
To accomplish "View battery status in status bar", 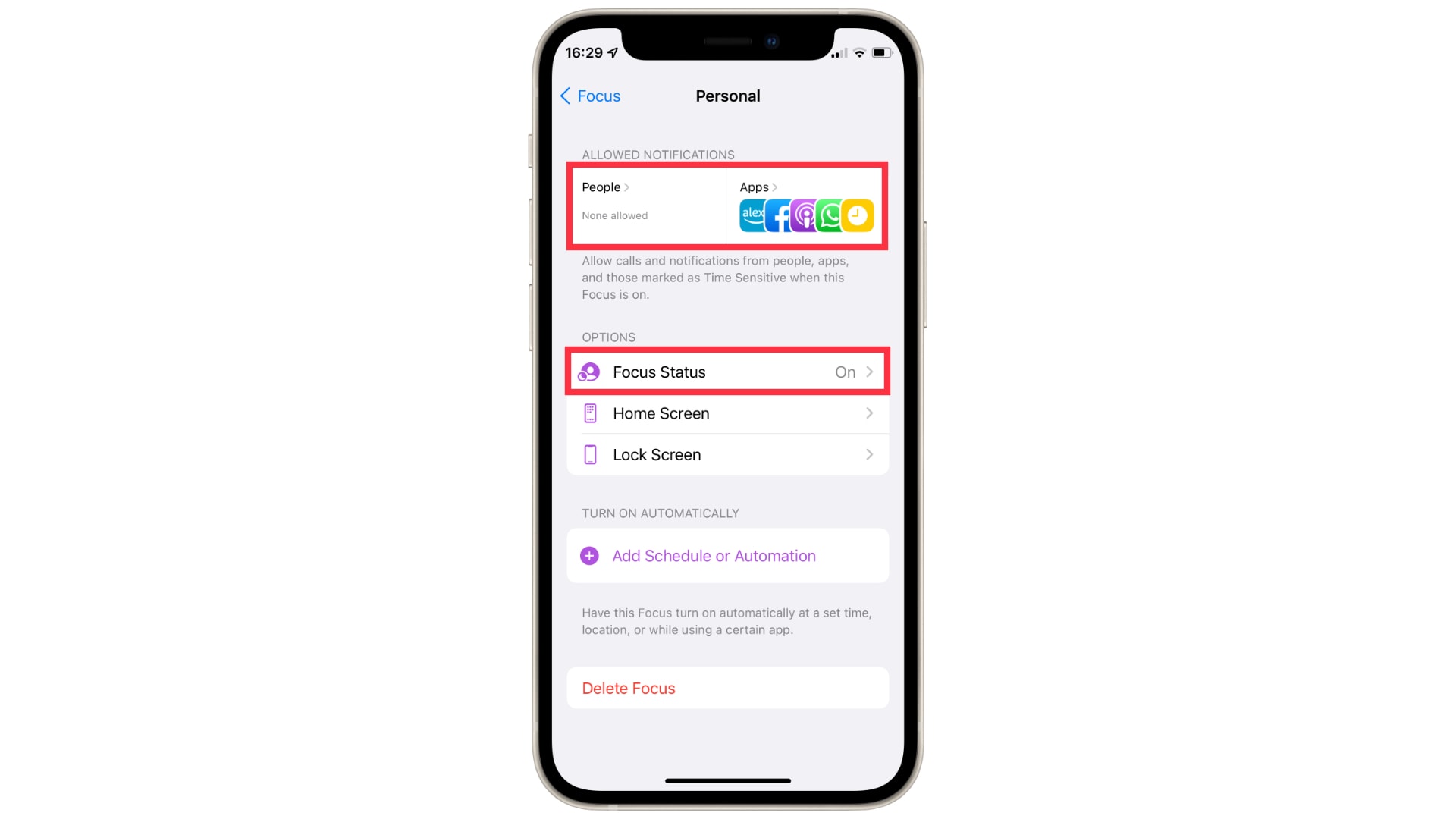I will pyautogui.click(x=880, y=52).
